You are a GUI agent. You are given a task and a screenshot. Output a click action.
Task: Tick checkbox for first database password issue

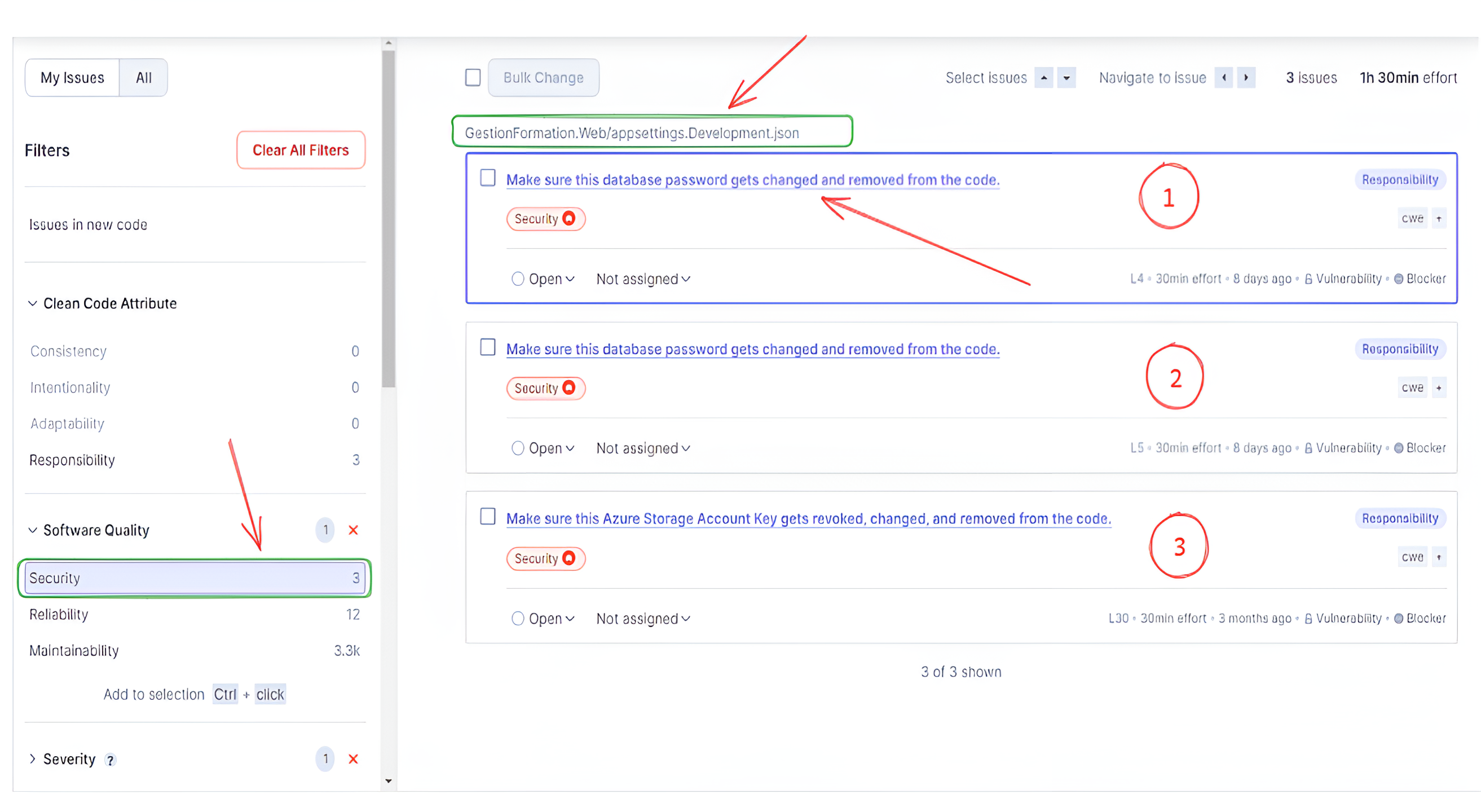pos(487,178)
